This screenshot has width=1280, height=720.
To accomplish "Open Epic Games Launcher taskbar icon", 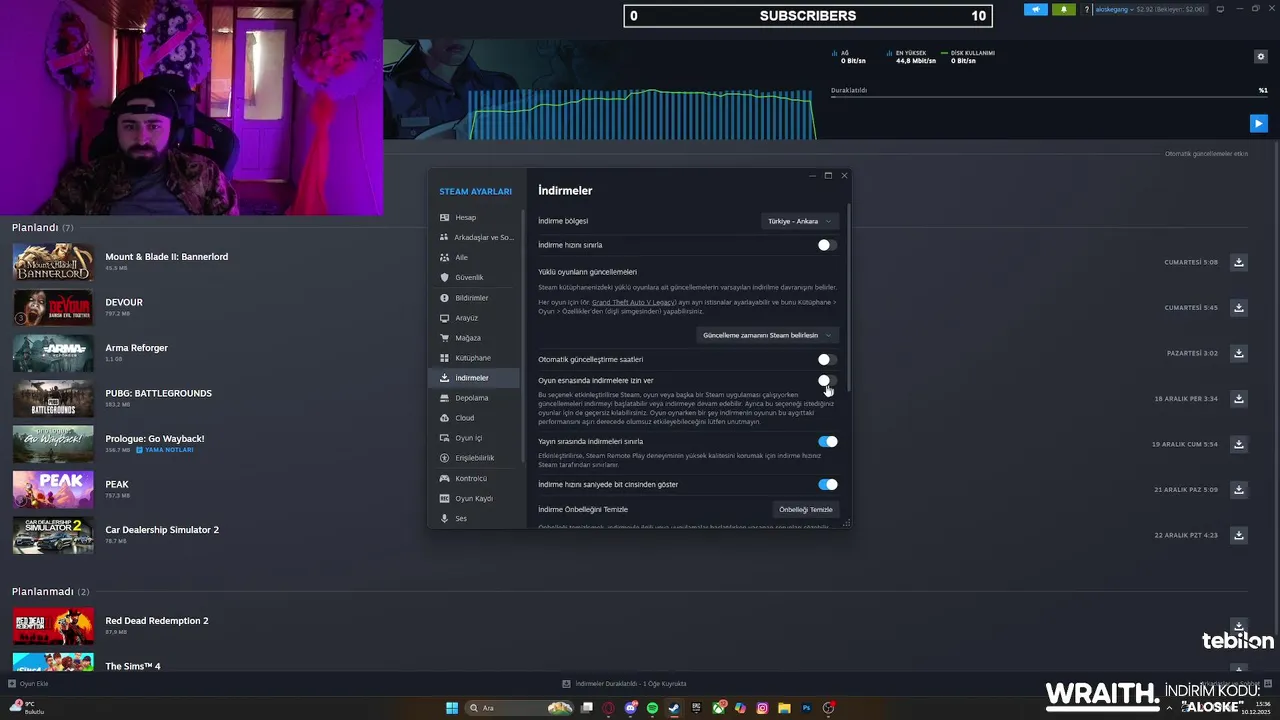I will (697, 708).
